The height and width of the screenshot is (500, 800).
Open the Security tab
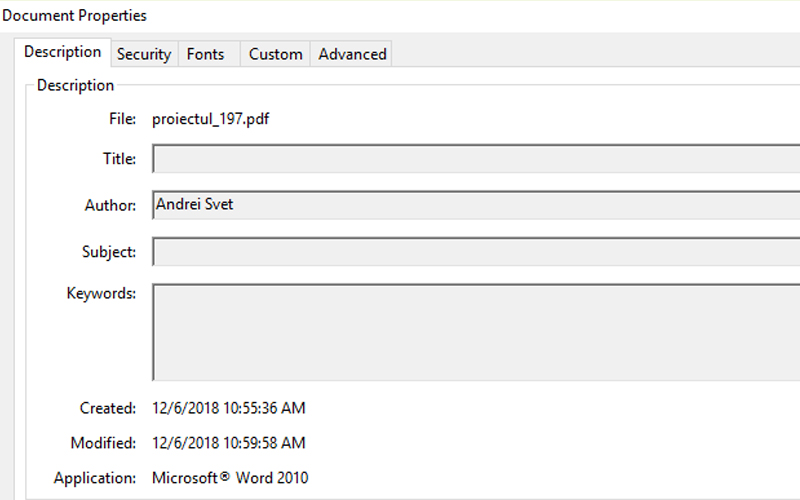tap(144, 54)
